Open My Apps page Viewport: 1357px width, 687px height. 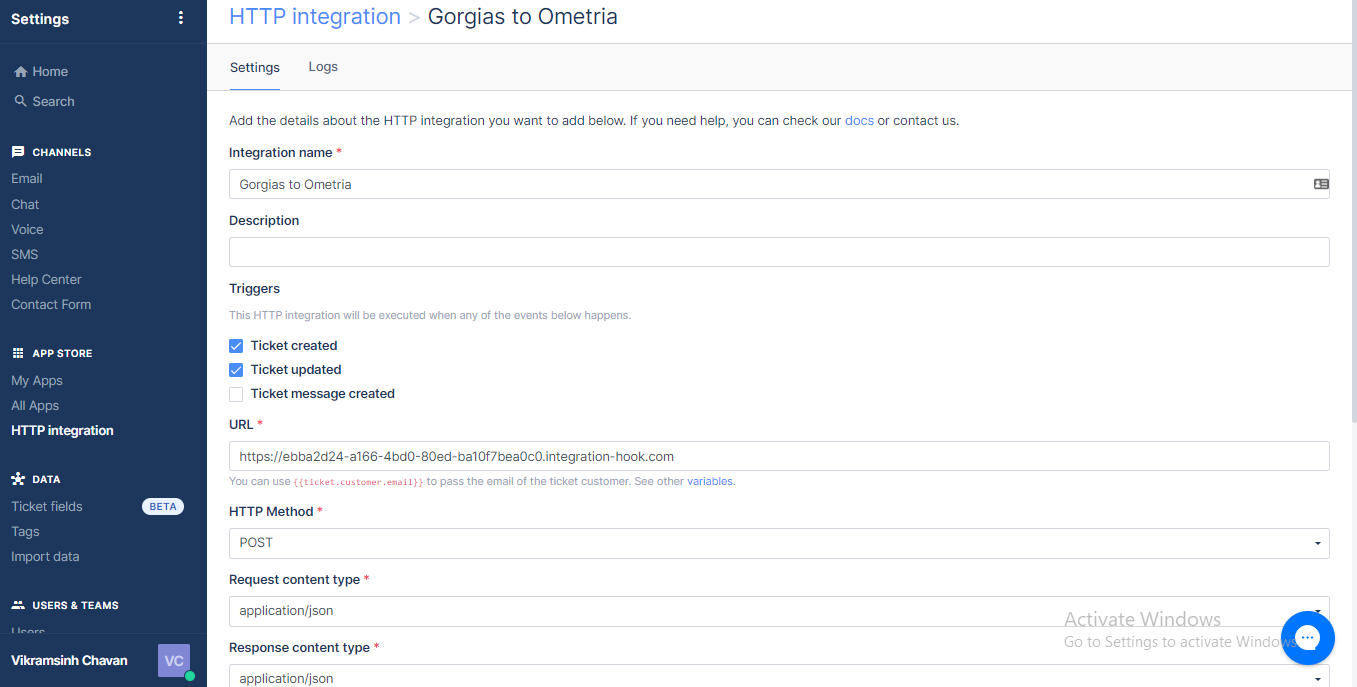(x=37, y=380)
